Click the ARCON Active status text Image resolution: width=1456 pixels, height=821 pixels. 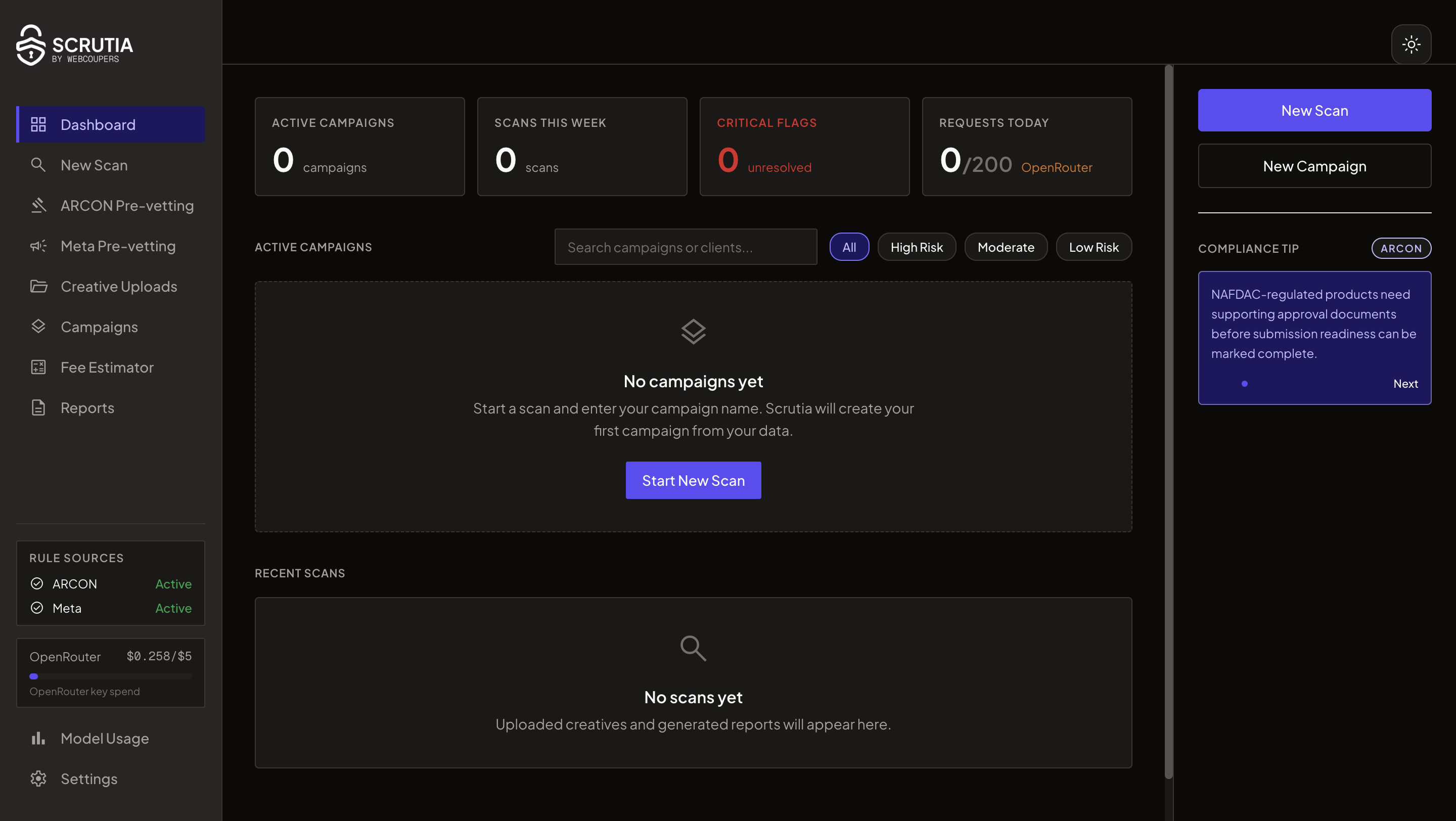tap(173, 584)
